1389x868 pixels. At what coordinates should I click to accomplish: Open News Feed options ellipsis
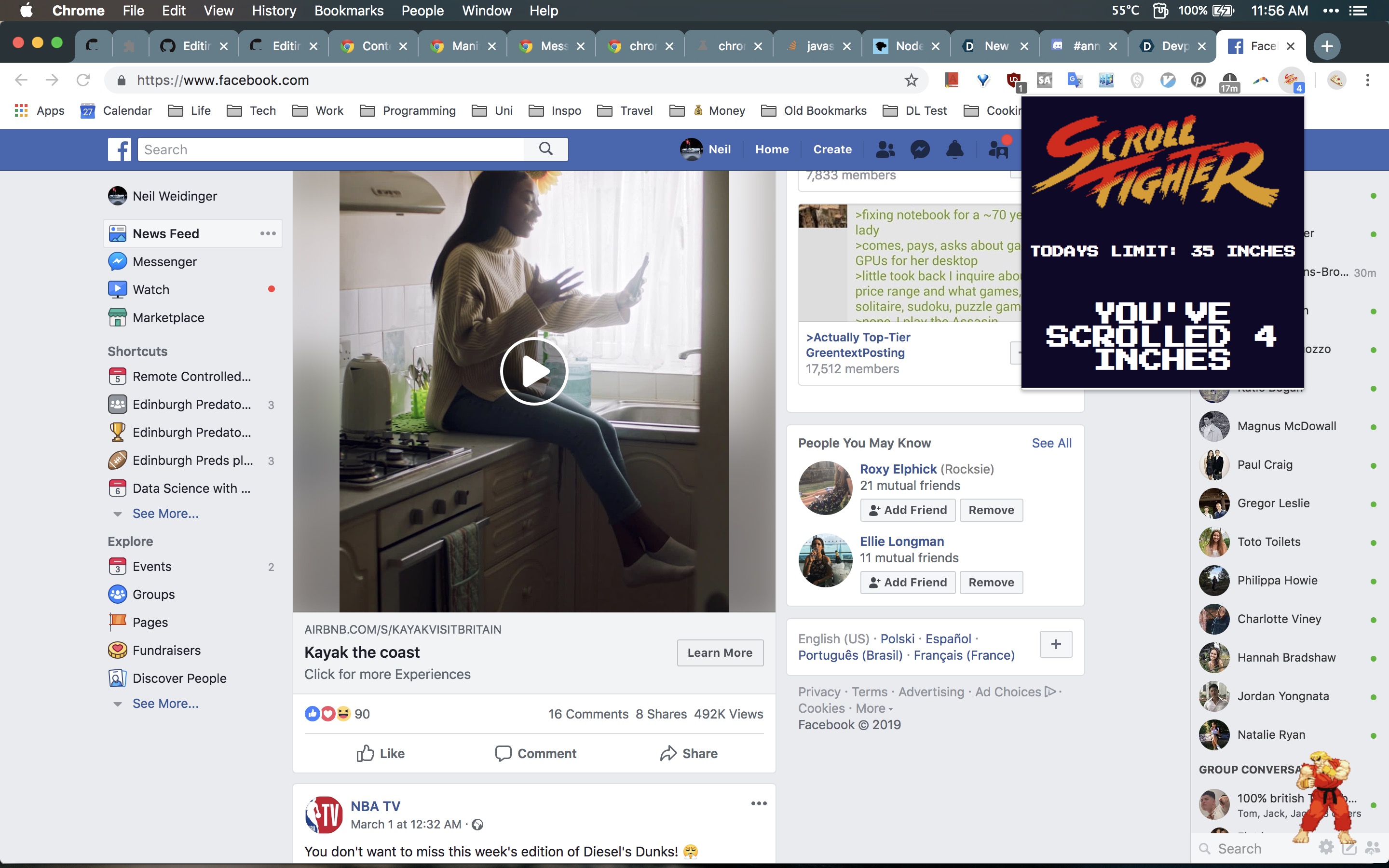click(268, 234)
